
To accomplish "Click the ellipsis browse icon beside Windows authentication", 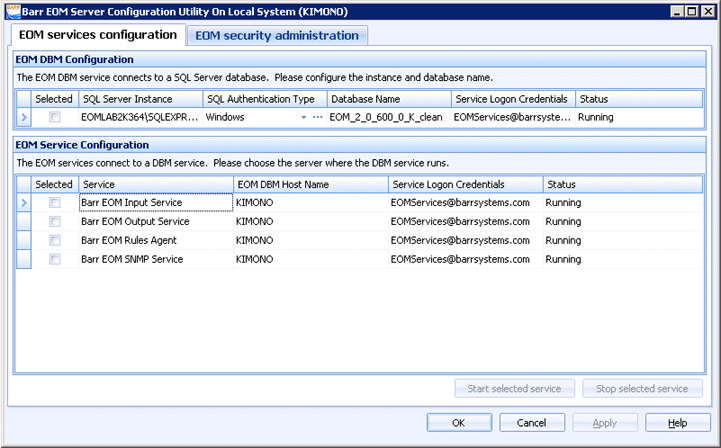I will (x=318, y=117).
